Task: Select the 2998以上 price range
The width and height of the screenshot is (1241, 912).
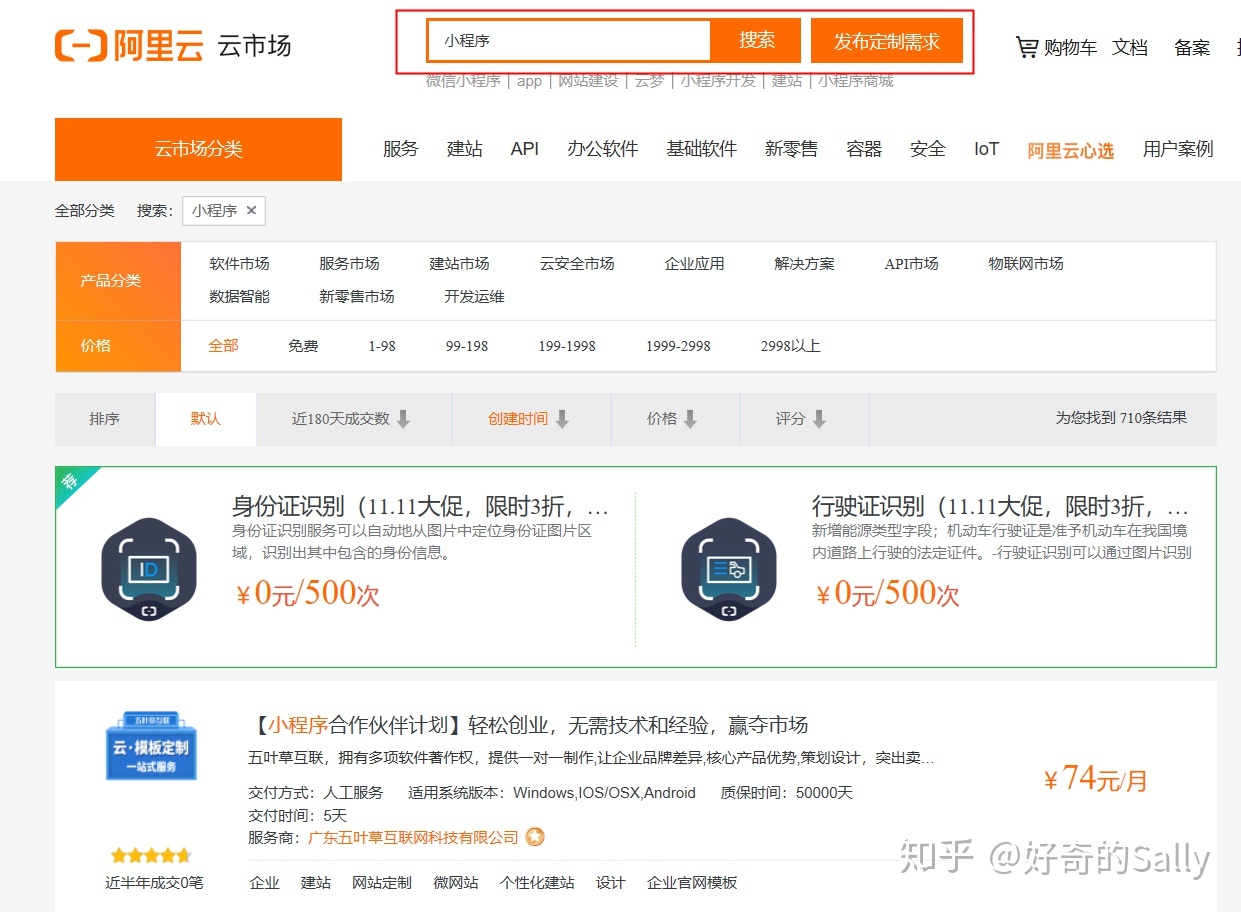Action: pyautogui.click(x=790, y=346)
